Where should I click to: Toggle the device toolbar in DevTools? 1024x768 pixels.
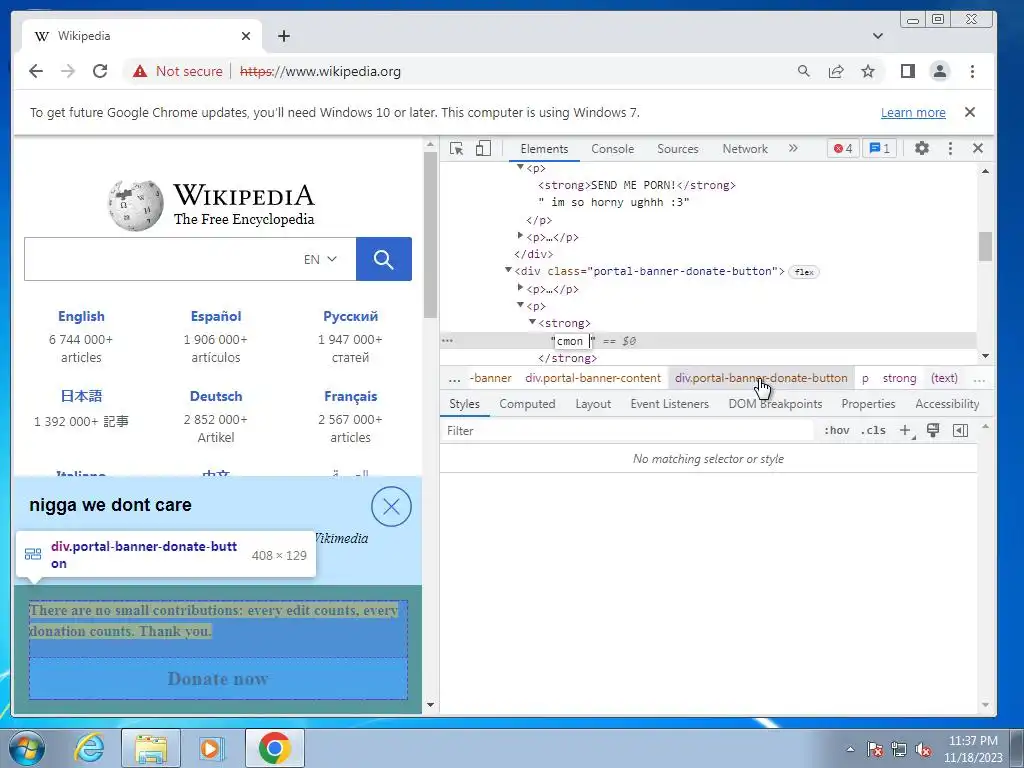(483, 149)
